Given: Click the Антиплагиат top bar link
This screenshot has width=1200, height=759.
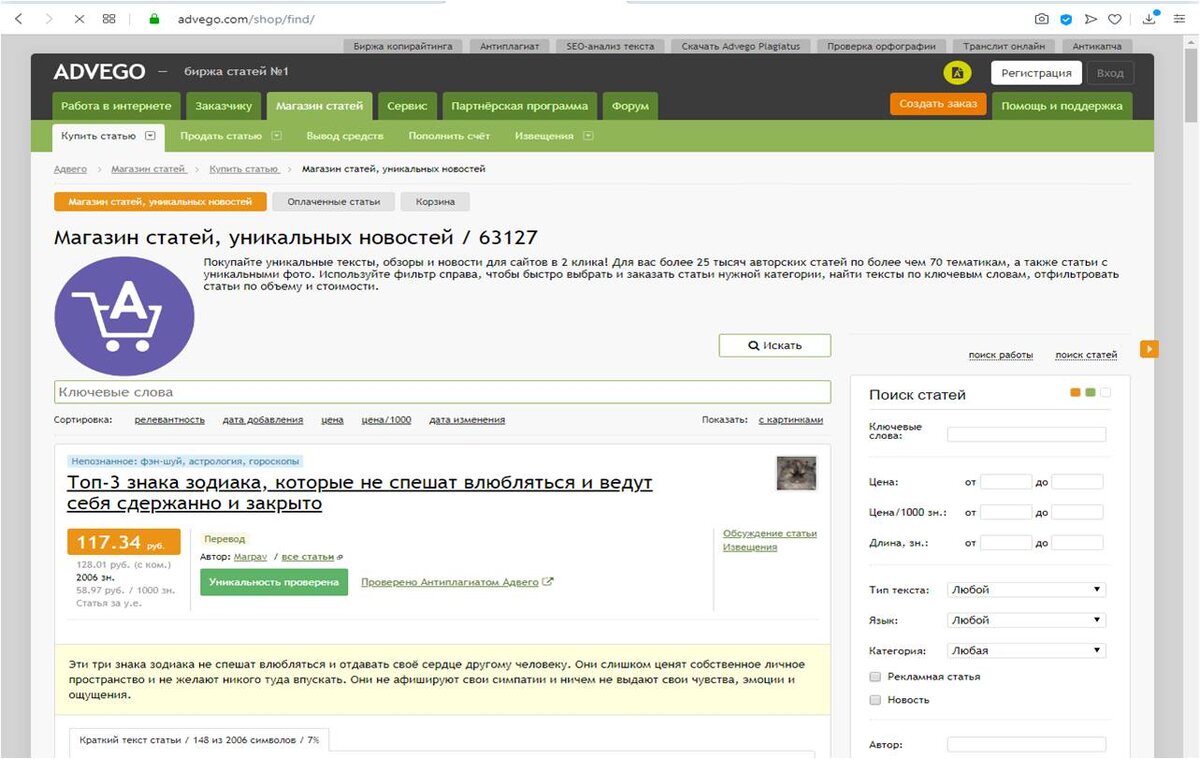Looking at the screenshot, I should click(510, 46).
